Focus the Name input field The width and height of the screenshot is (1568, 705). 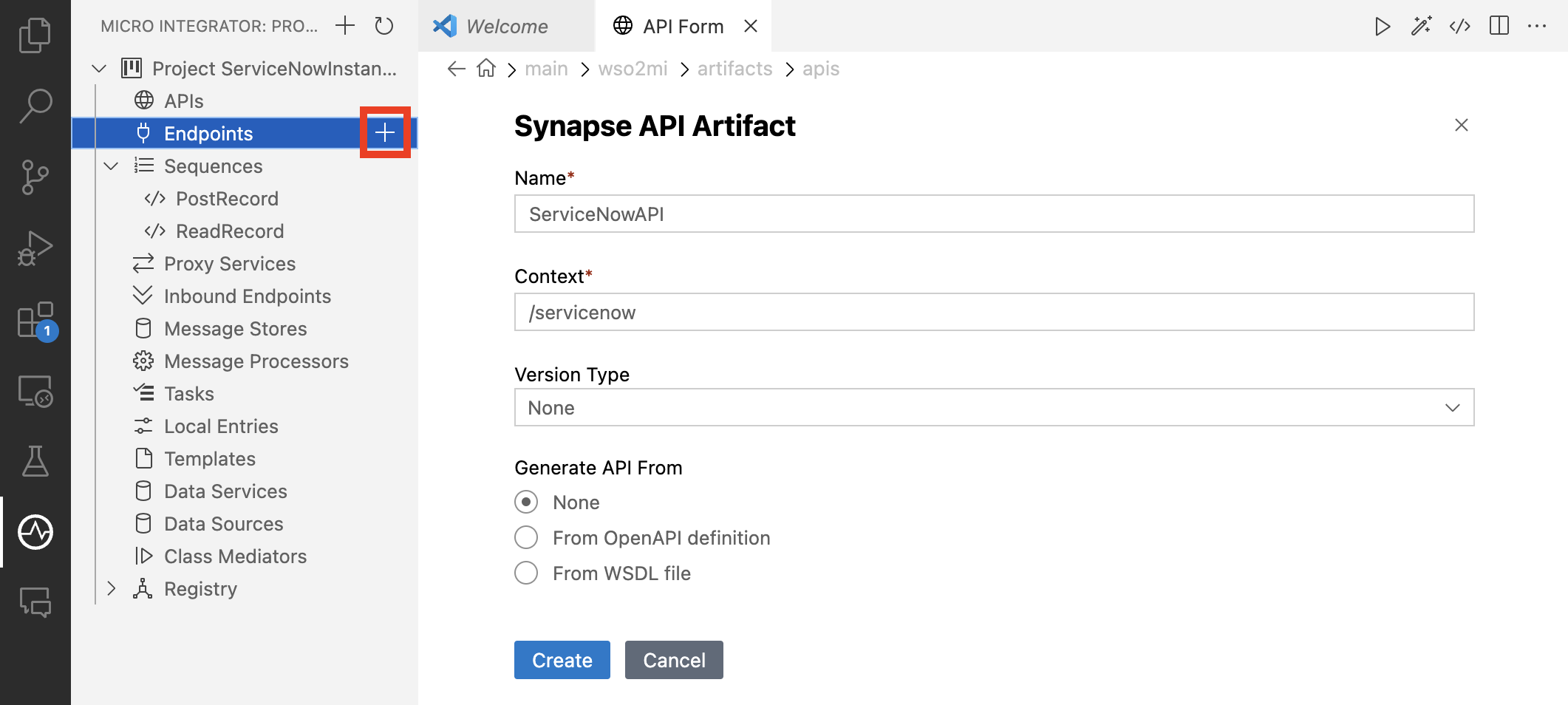click(994, 214)
